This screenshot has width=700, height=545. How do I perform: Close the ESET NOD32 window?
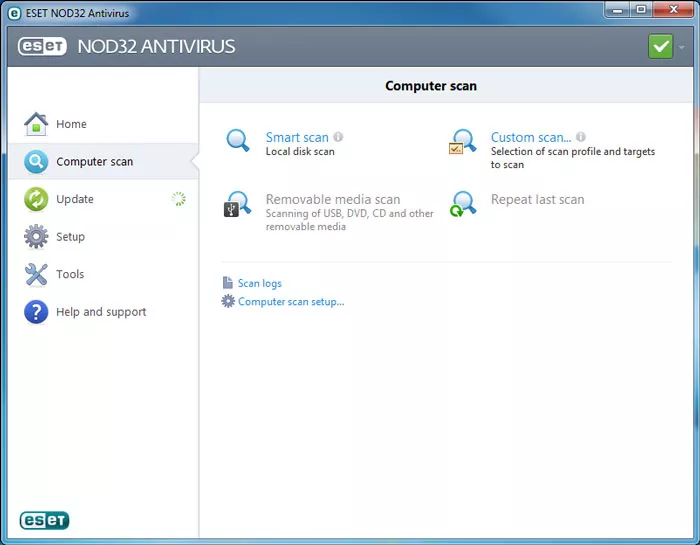click(674, 9)
